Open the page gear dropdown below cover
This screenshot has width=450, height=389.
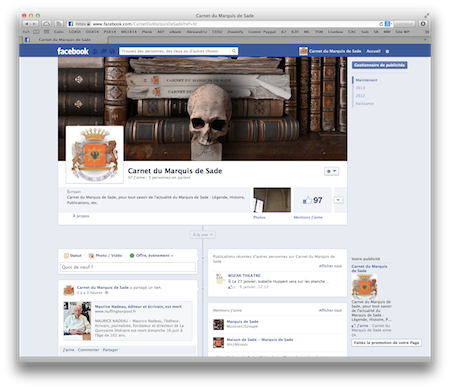331,171
